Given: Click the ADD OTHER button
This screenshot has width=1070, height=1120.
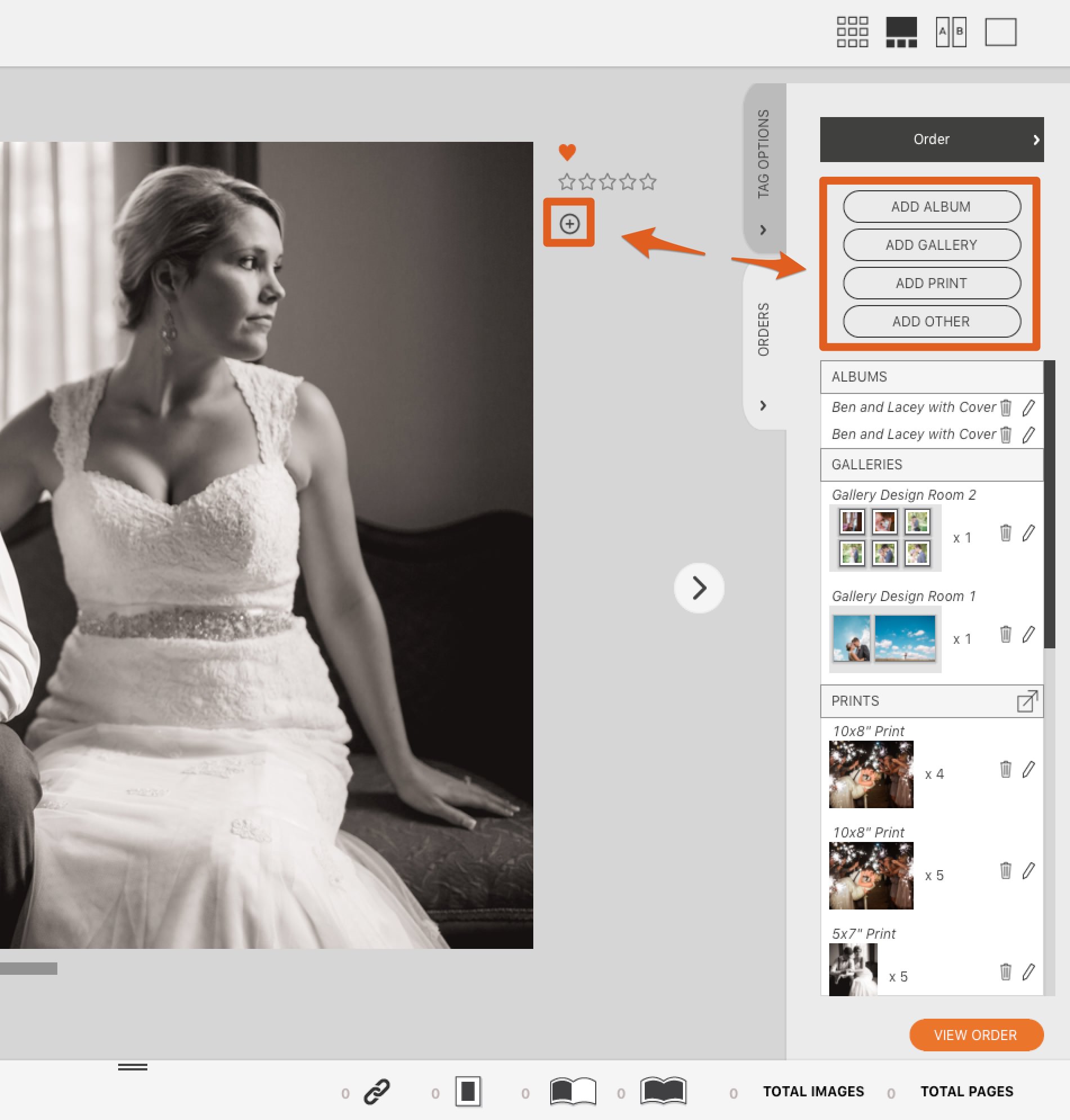Looking at the screenshot, I should click(932, 321).
